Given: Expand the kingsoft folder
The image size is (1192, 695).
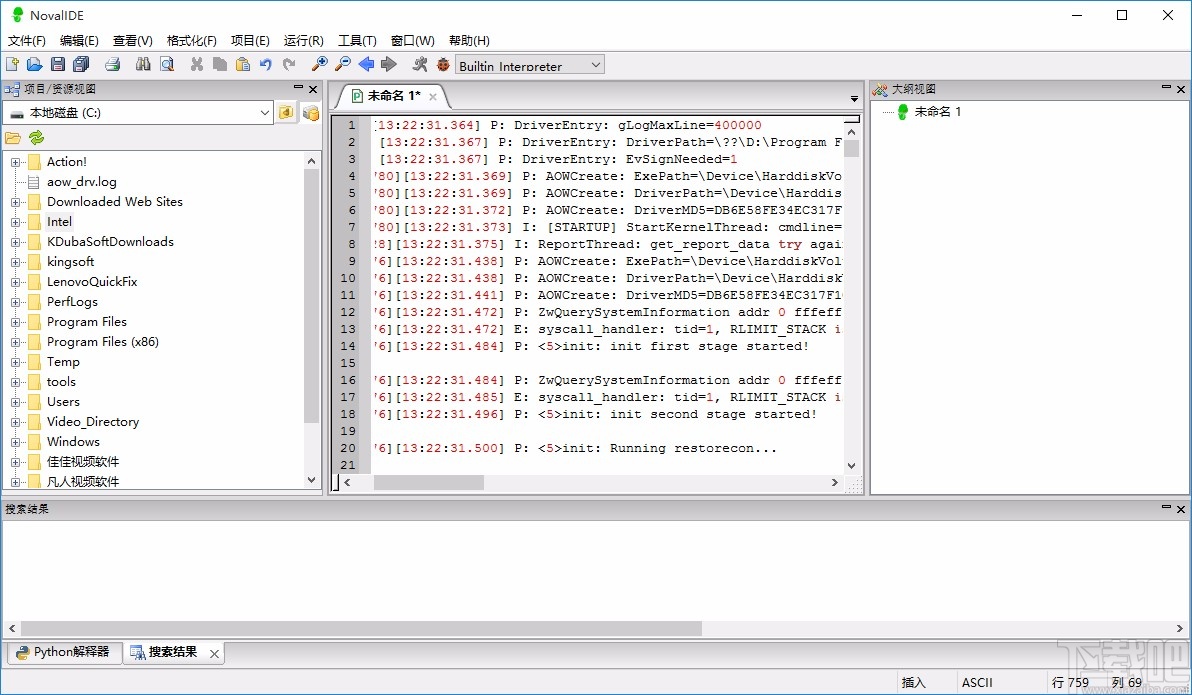Looking at the screenshot, I should 14,262.
